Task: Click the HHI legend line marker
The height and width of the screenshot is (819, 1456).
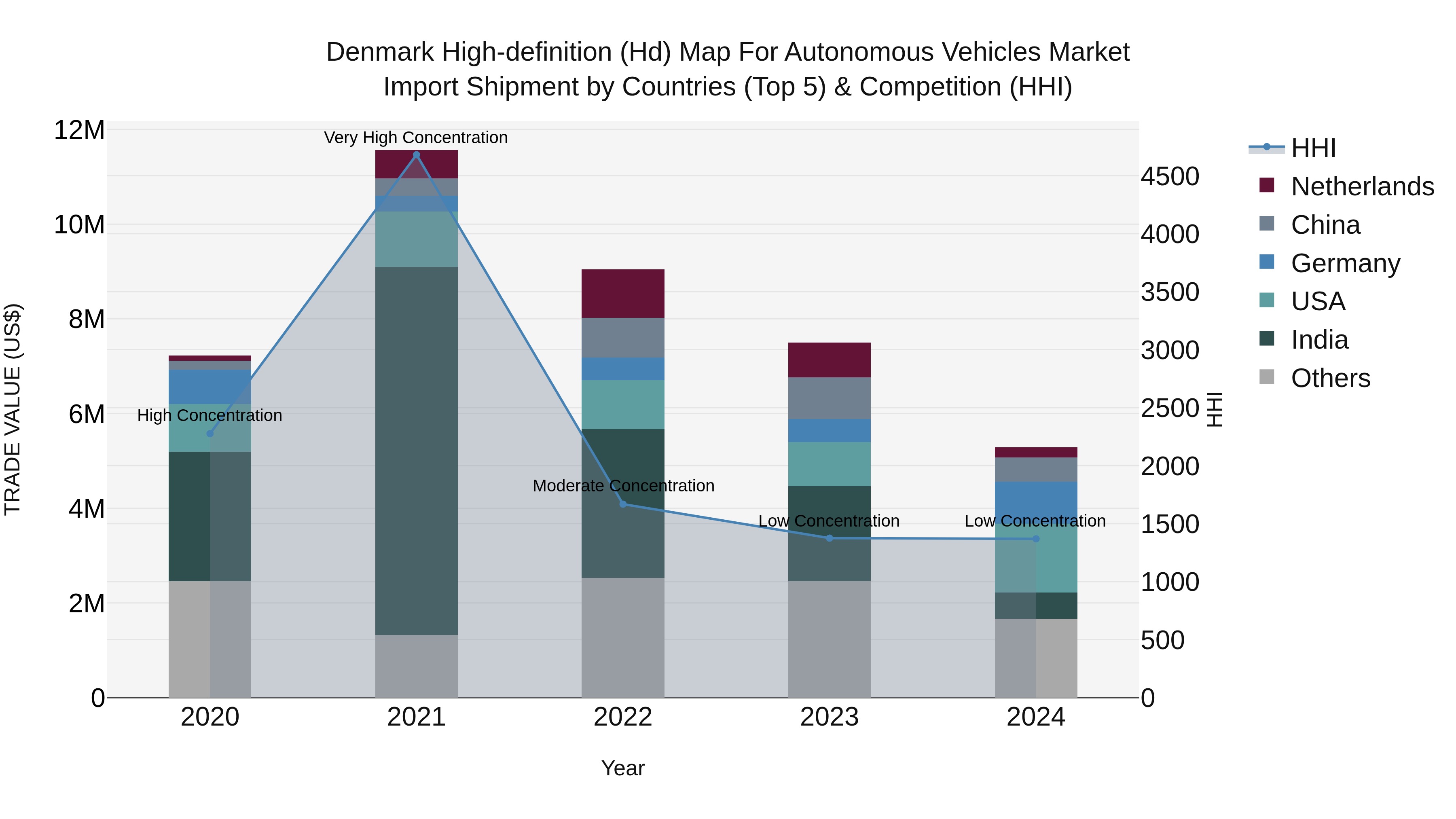Action: click(x=1267, y=148)
